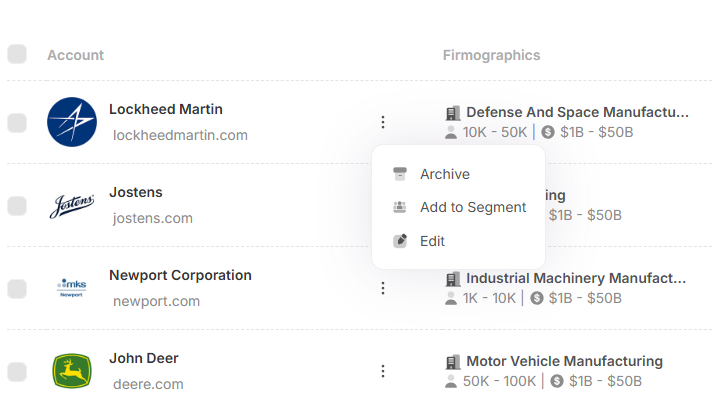Open the lockheedmartin.com domain link
Viewport: 713px width, 411px height.
coord(180,135)
